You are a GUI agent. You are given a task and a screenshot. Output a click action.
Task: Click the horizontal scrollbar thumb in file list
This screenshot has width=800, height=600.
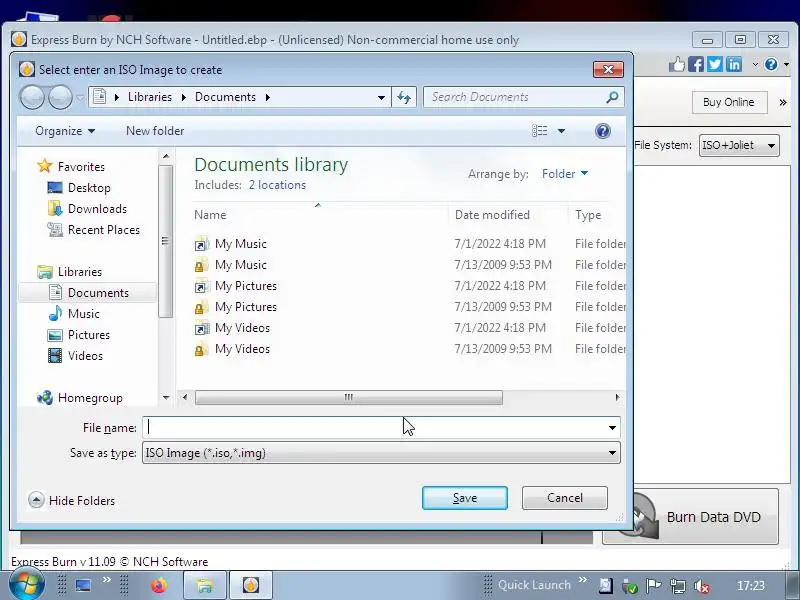pyautogui.click(x=348, y=397)
